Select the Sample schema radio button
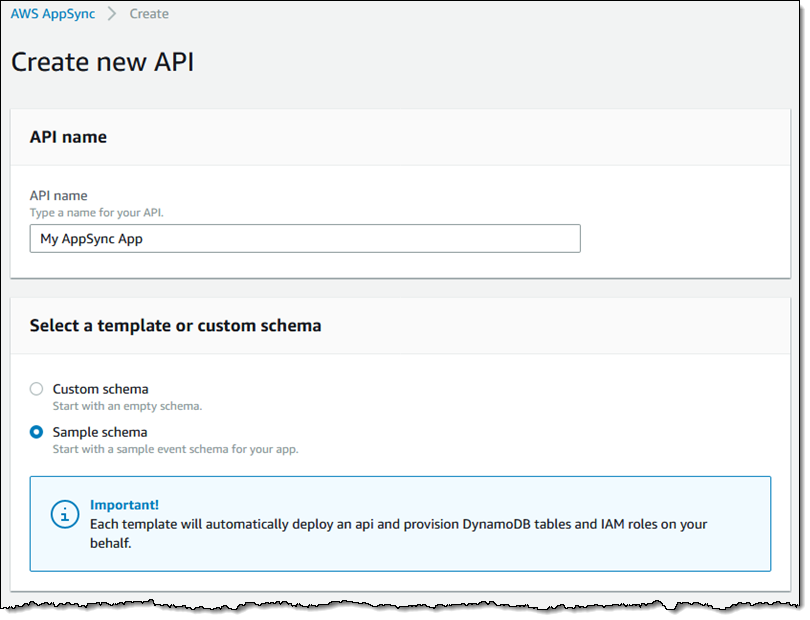The width and height of the screenshot is (810, 620). click(37, 432)
